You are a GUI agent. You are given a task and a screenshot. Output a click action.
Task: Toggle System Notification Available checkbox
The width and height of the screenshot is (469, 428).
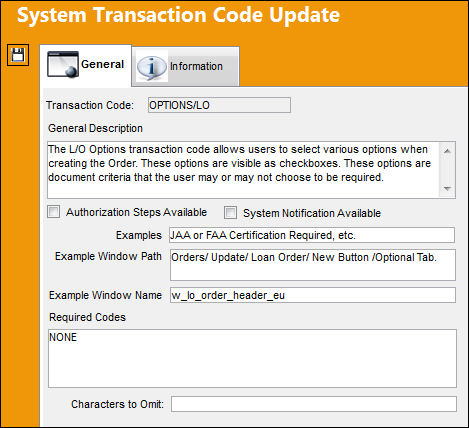tap(230, 213)
